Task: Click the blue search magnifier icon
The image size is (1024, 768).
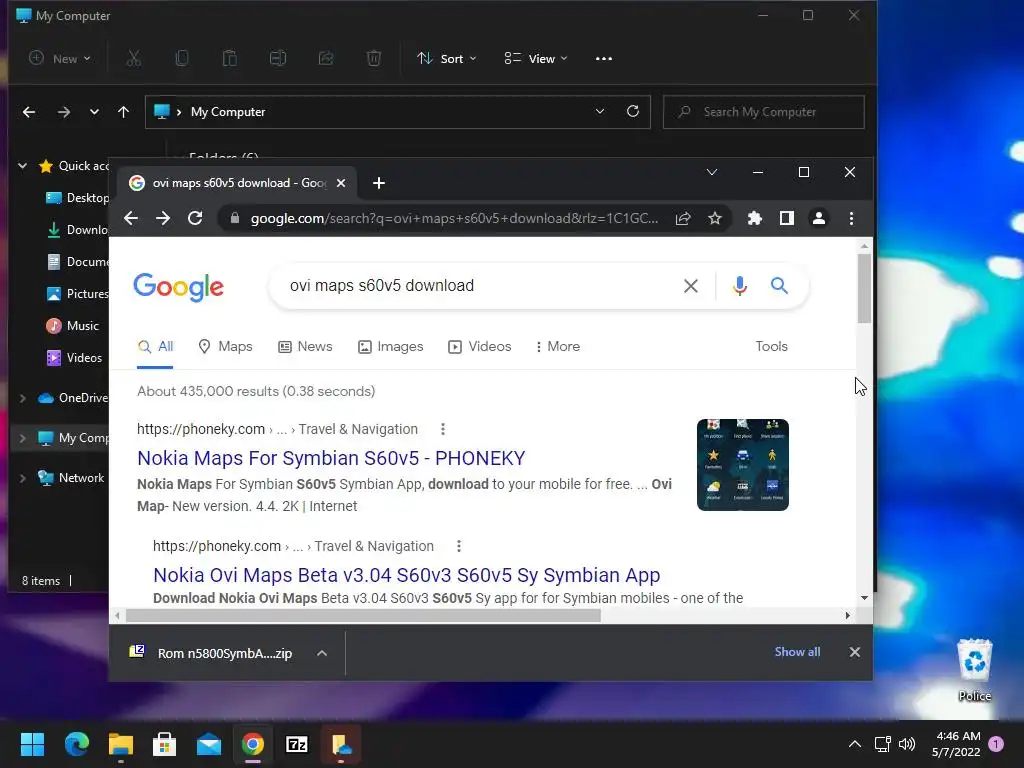Action: tap(779, 285)
